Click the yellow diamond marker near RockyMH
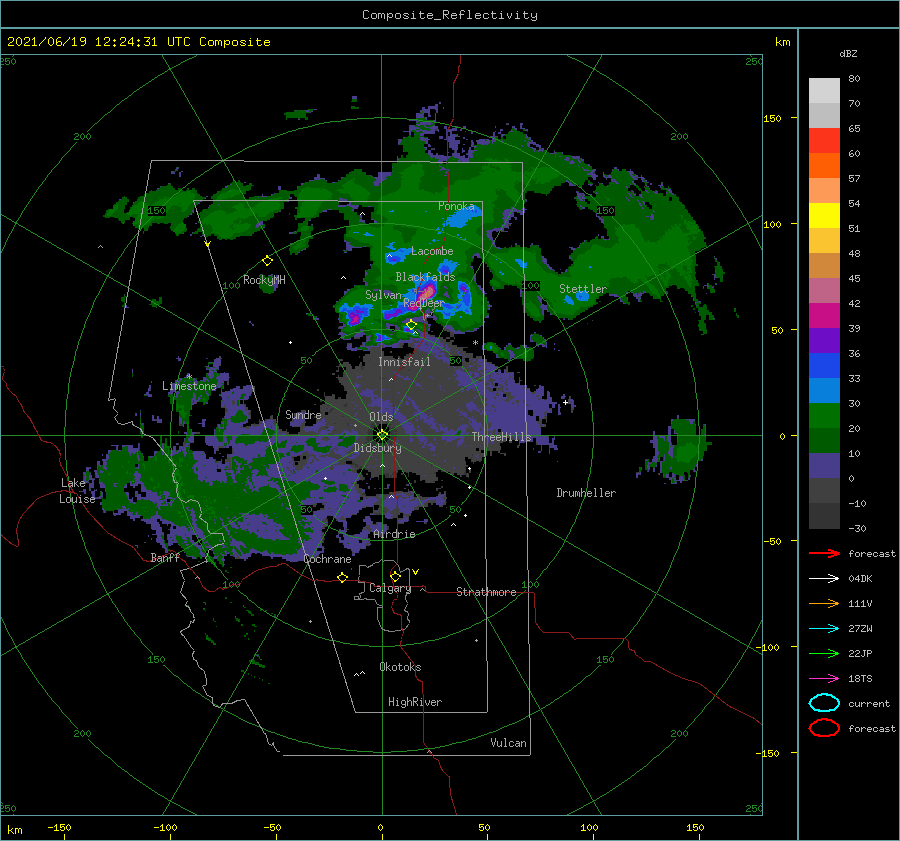This screenshot has width=900, height=841. 267,261
